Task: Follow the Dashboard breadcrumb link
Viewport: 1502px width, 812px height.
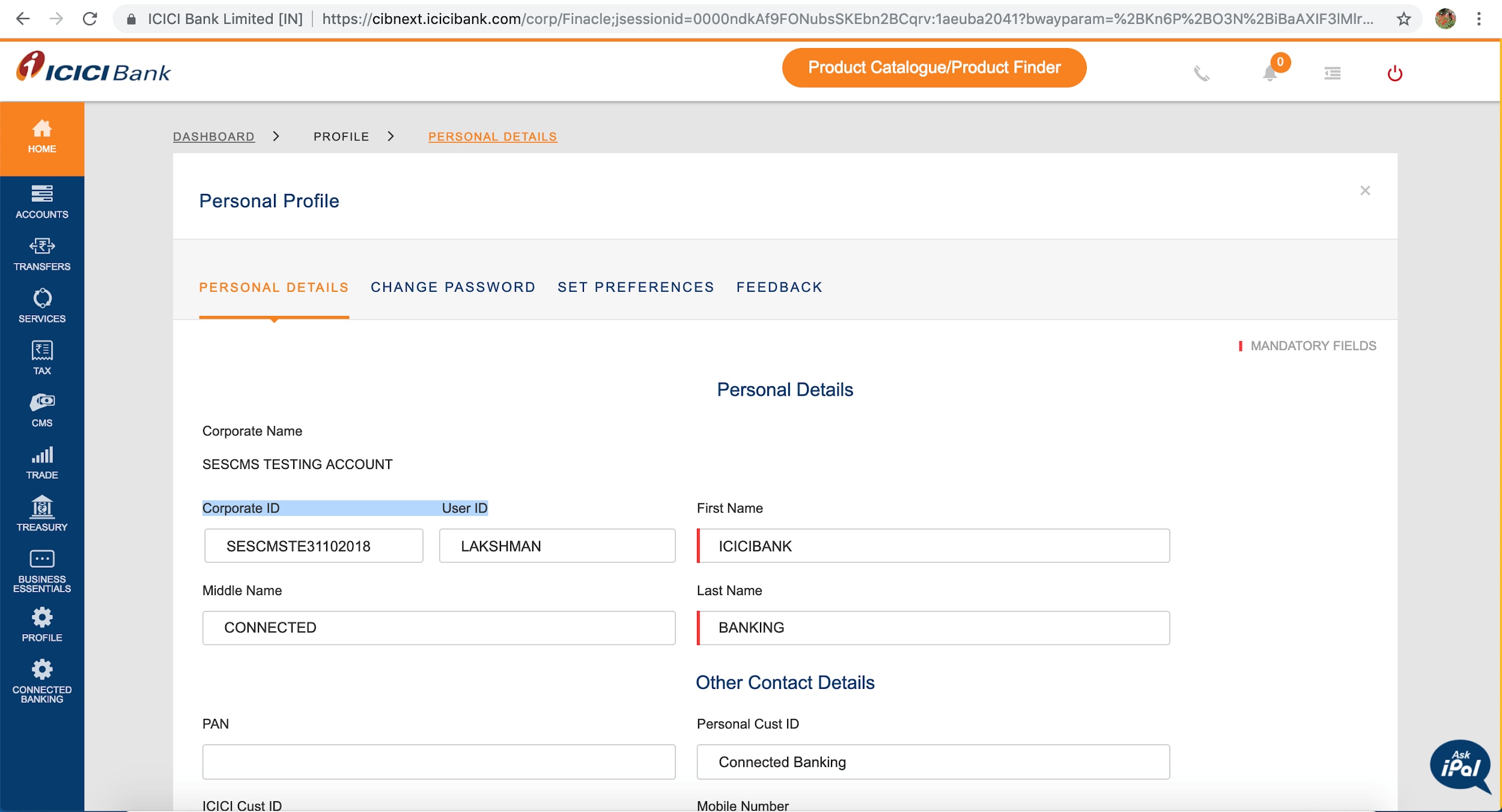Action: coord(214,136)
